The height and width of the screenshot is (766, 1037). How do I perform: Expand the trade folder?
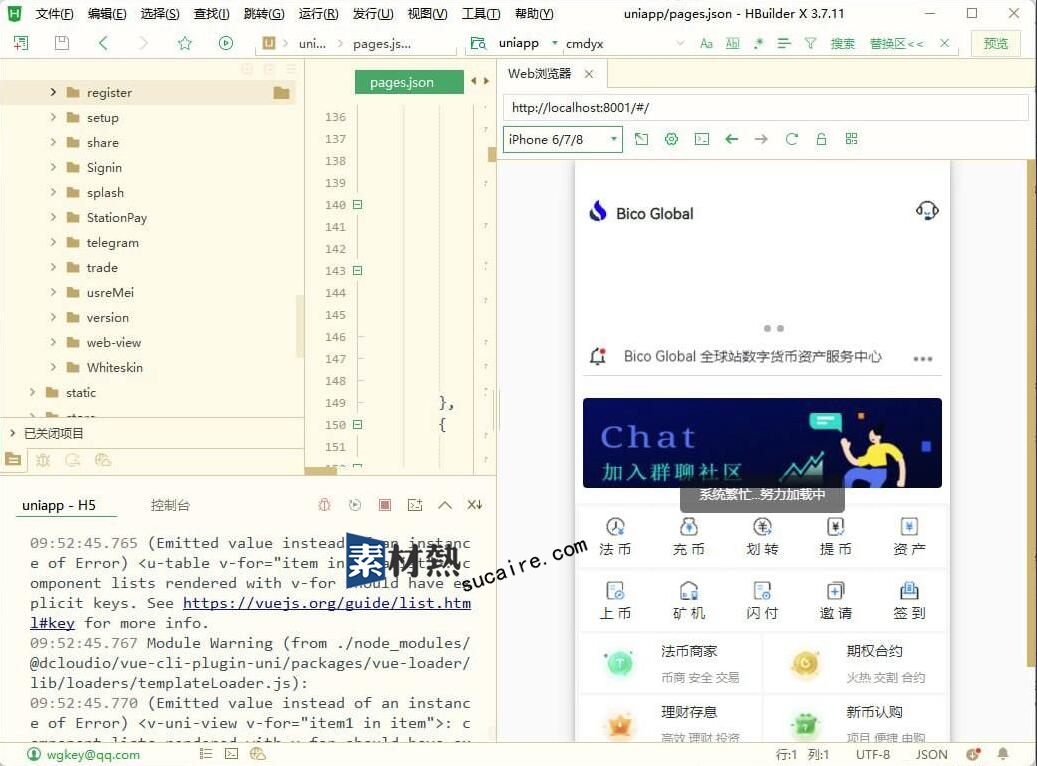pyautogui.click(x=53, y=267)
